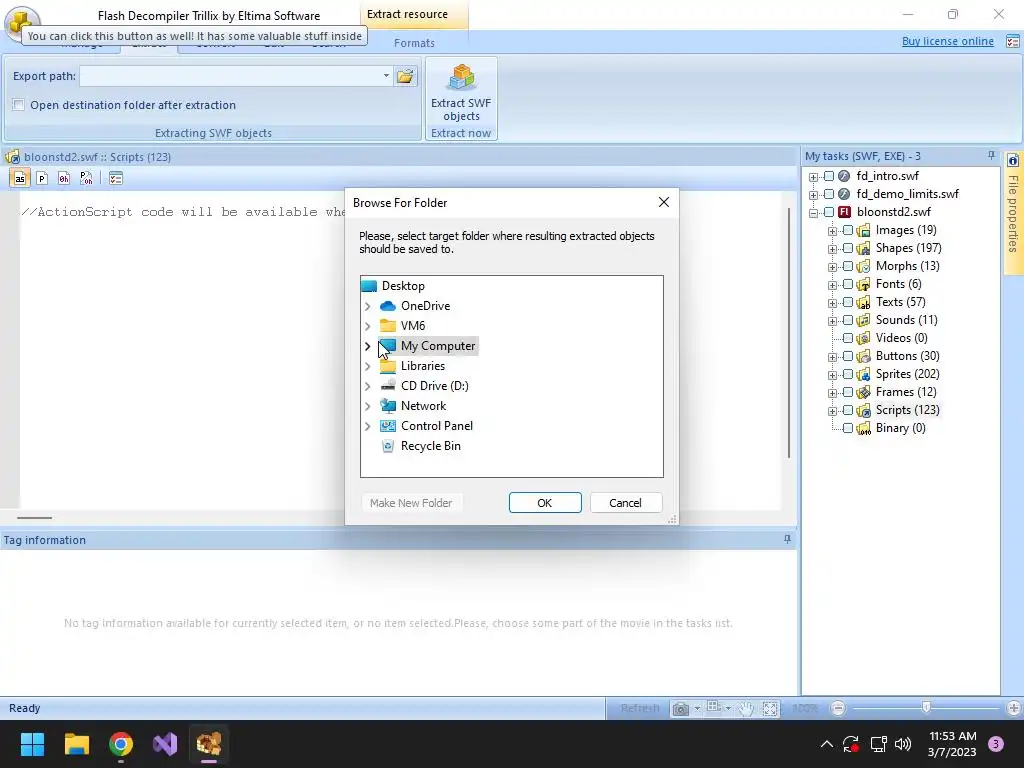Select Desktop in the folder tree
Image resolution: width=1024 pixels, height=768 pixels.
tap(403, 286)
